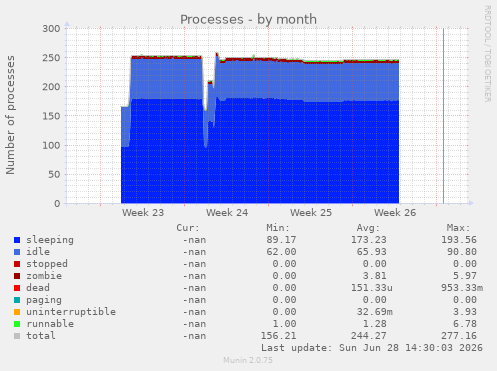Screen dimensions: 497x371
Task: Click sleeping maximum value 193.56
Action: [459, 240]
